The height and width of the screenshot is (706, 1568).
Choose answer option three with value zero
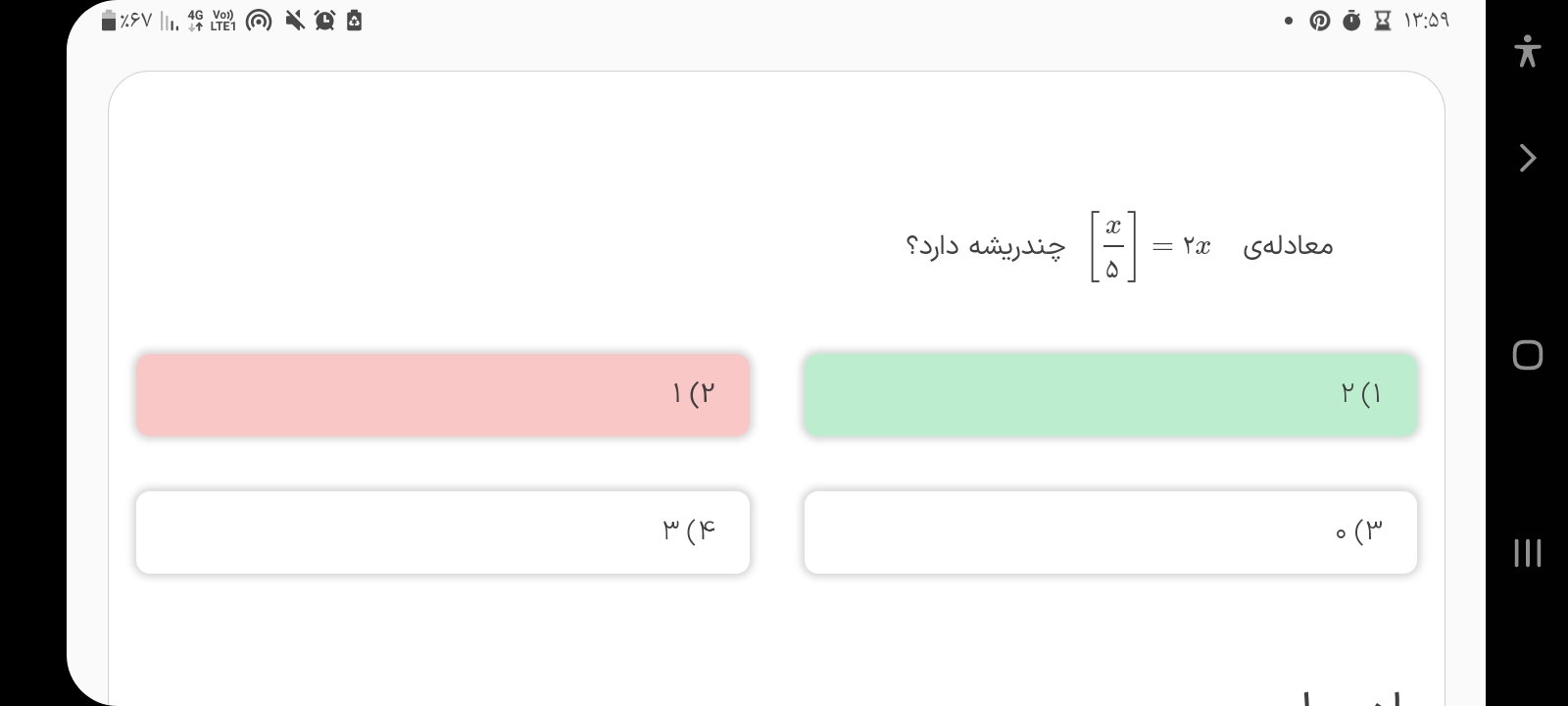pyautogui.click(x=1110, y=531)
